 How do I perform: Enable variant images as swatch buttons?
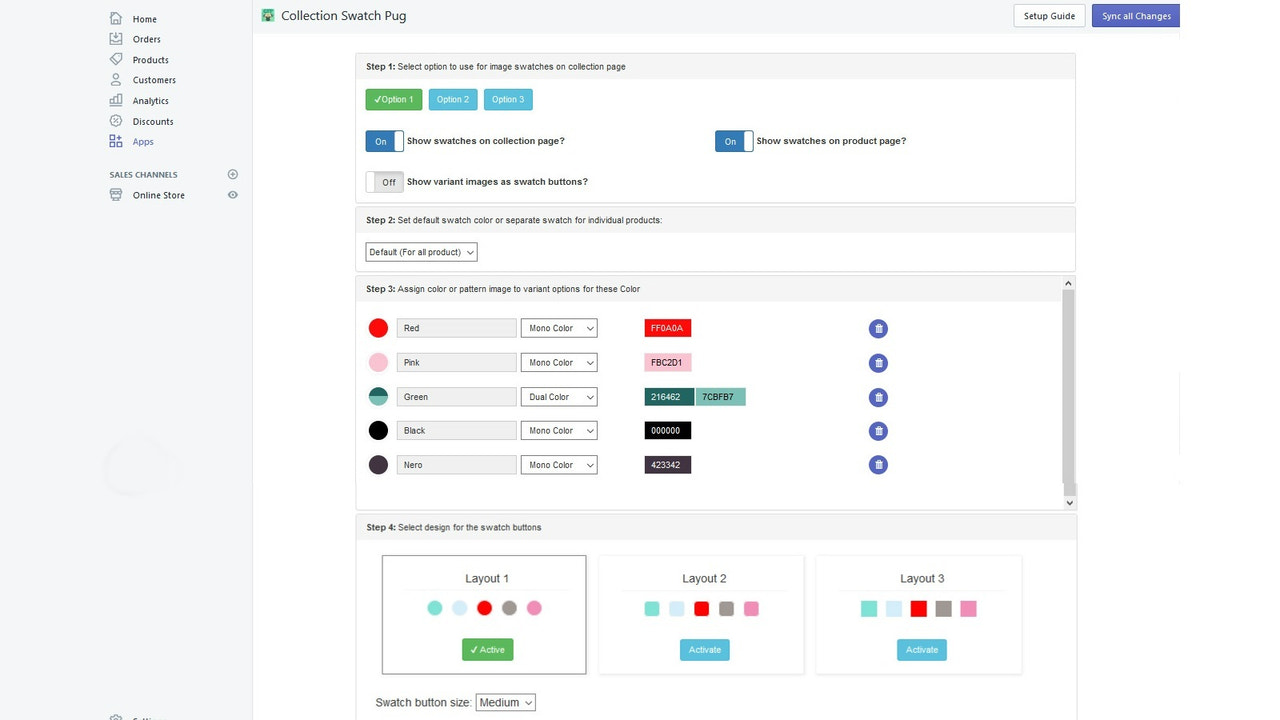tap(385, 182)
